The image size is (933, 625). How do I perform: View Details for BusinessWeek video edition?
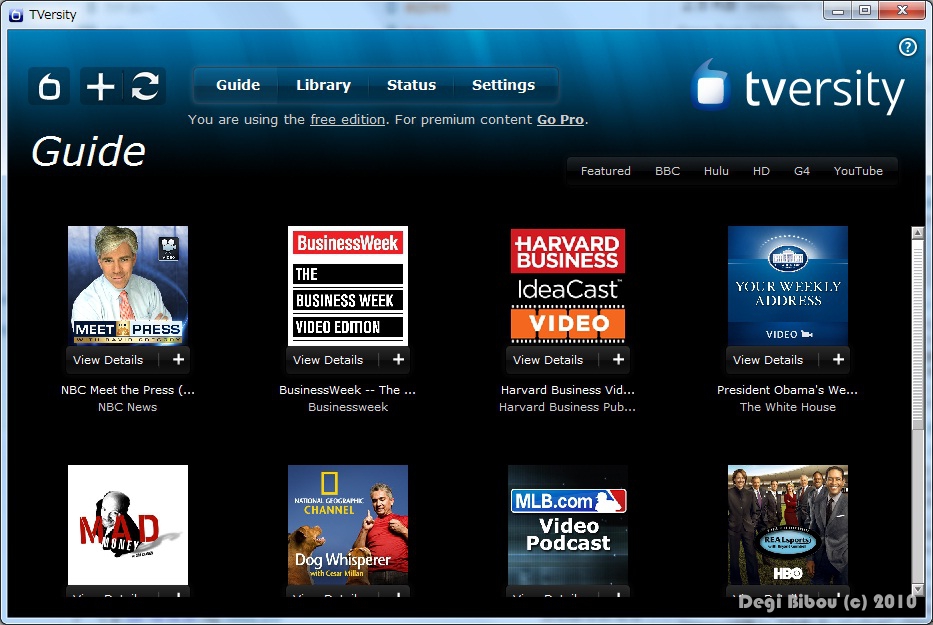click(328, 360)
